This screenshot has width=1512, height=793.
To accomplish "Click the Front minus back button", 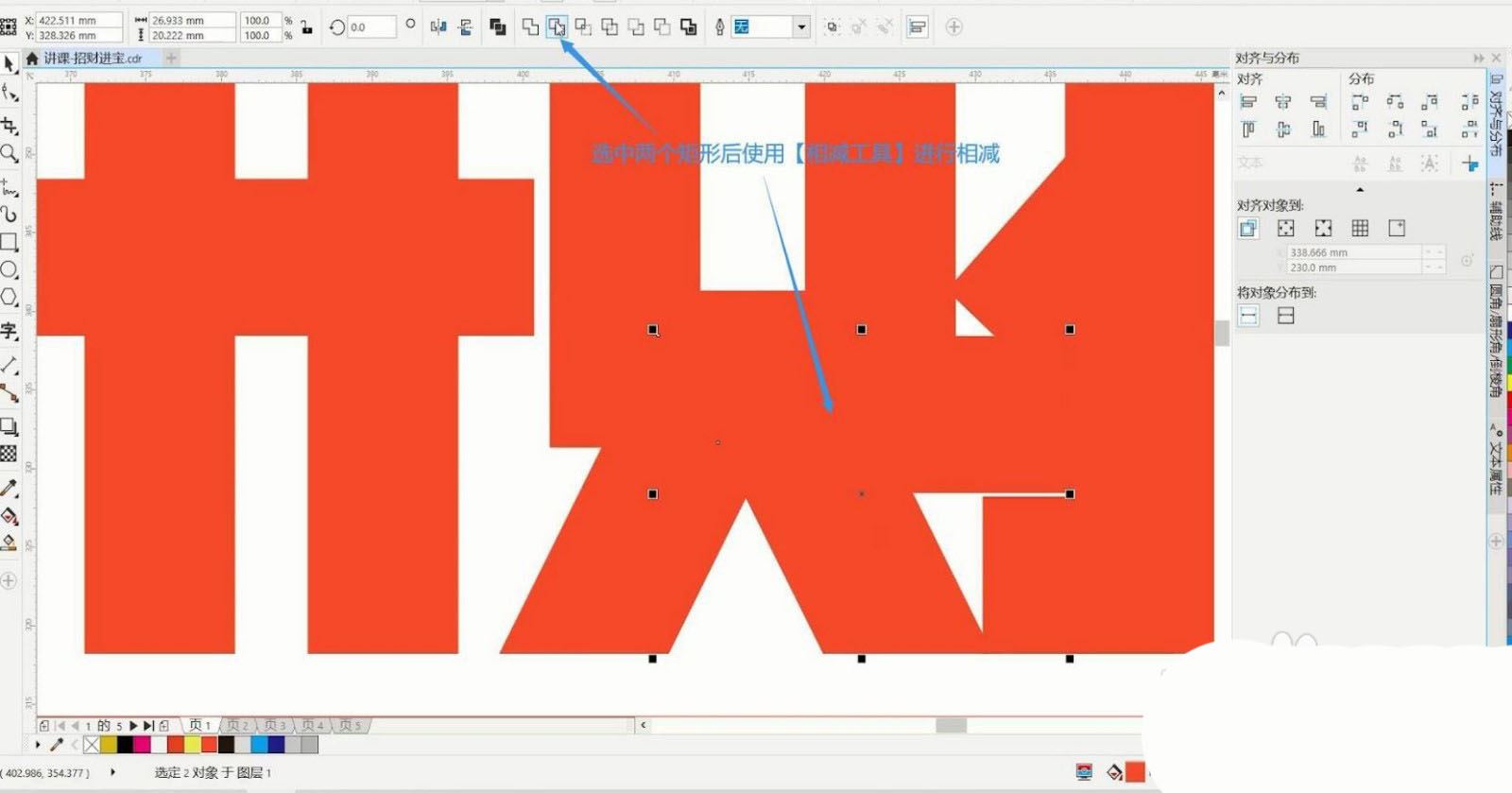I will coord(636,26).
